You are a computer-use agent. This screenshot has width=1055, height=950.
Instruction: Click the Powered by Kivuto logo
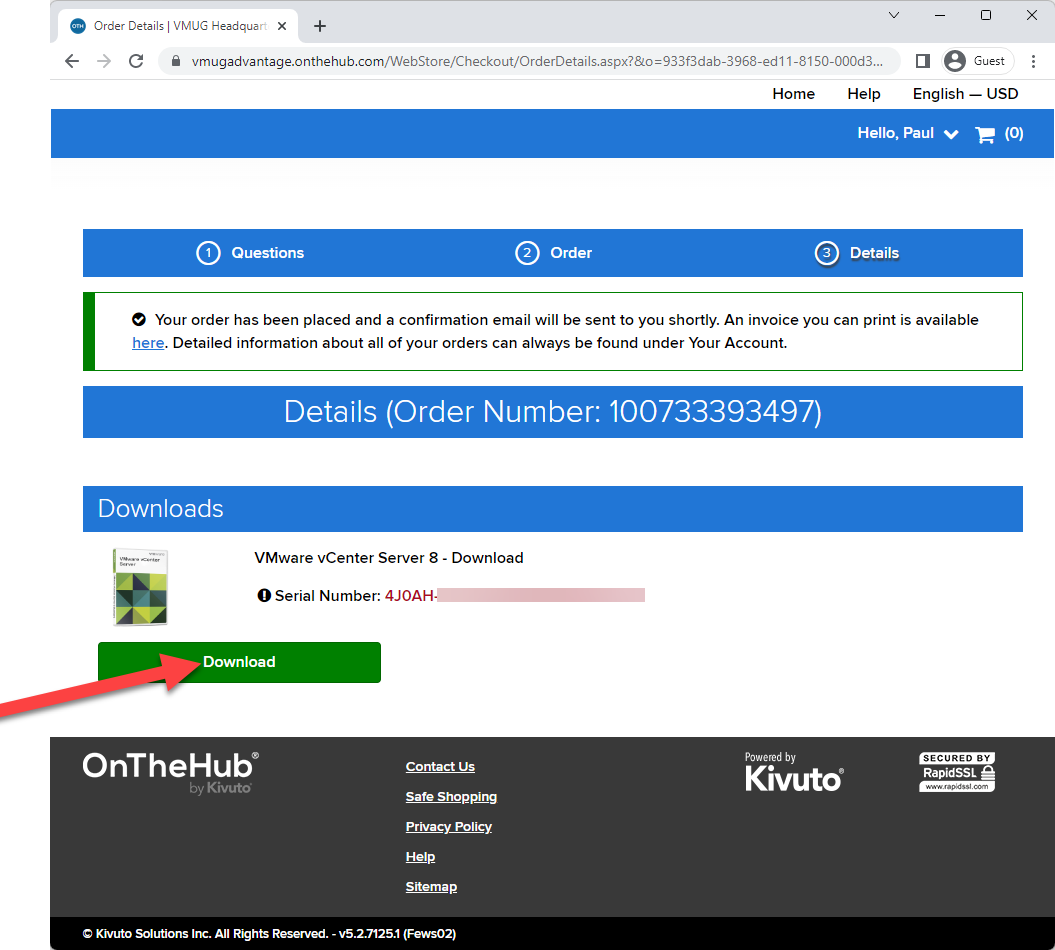[x=794, y=772]
